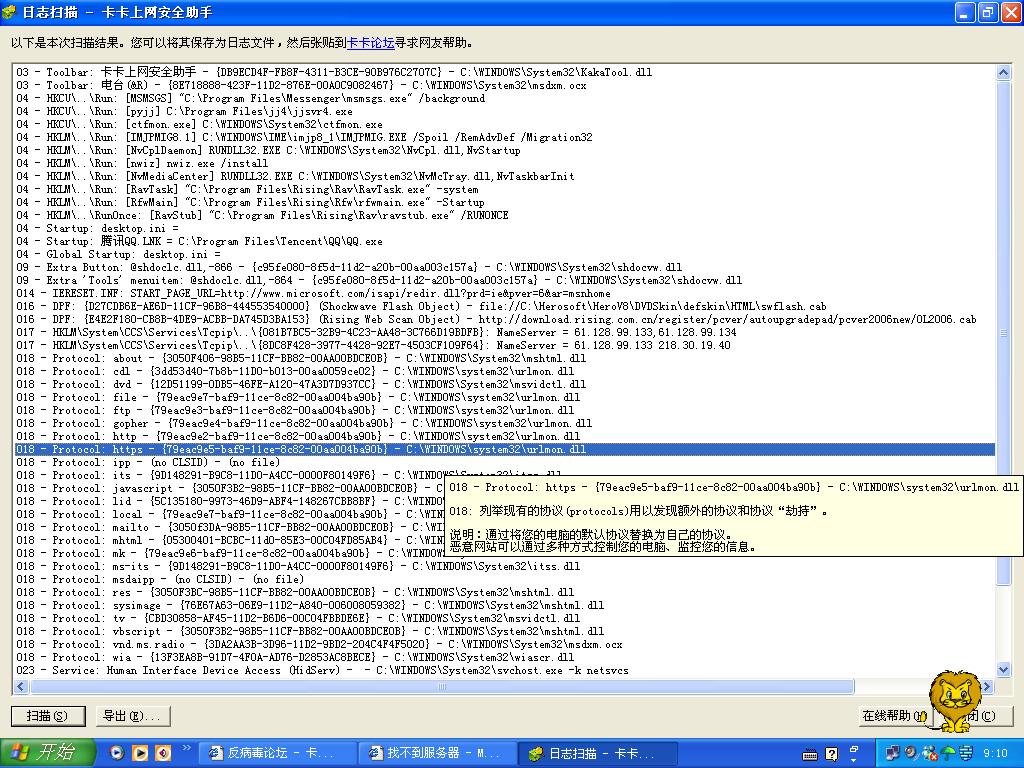Click the blue shield tray icon
This screenshot has width=1024, height=768.
(966, 753)
